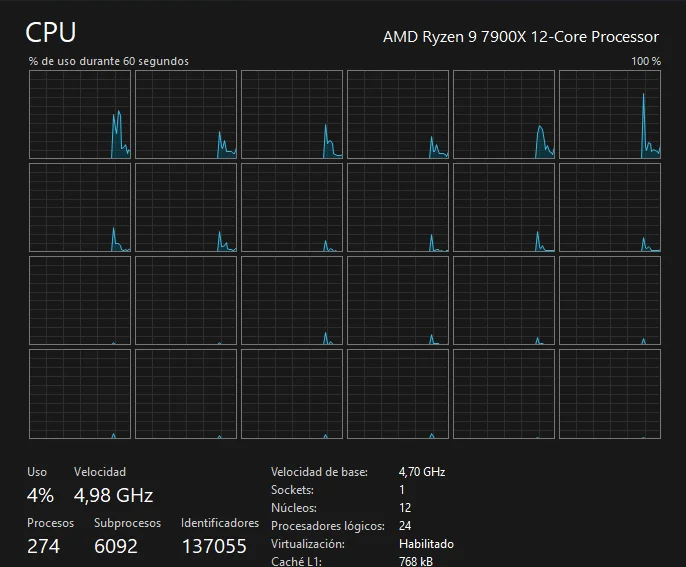Viewport: 686px width, 567px height.
Task: Click the Procesadores lógicos value 24
Action: 405,526
